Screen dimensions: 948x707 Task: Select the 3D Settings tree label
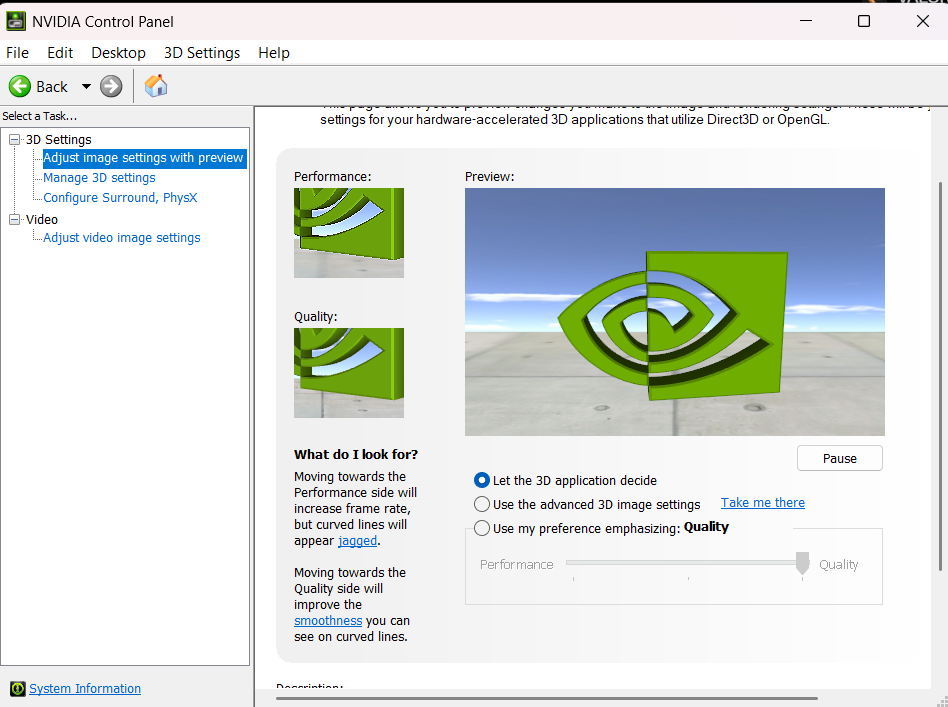point(59,140)
